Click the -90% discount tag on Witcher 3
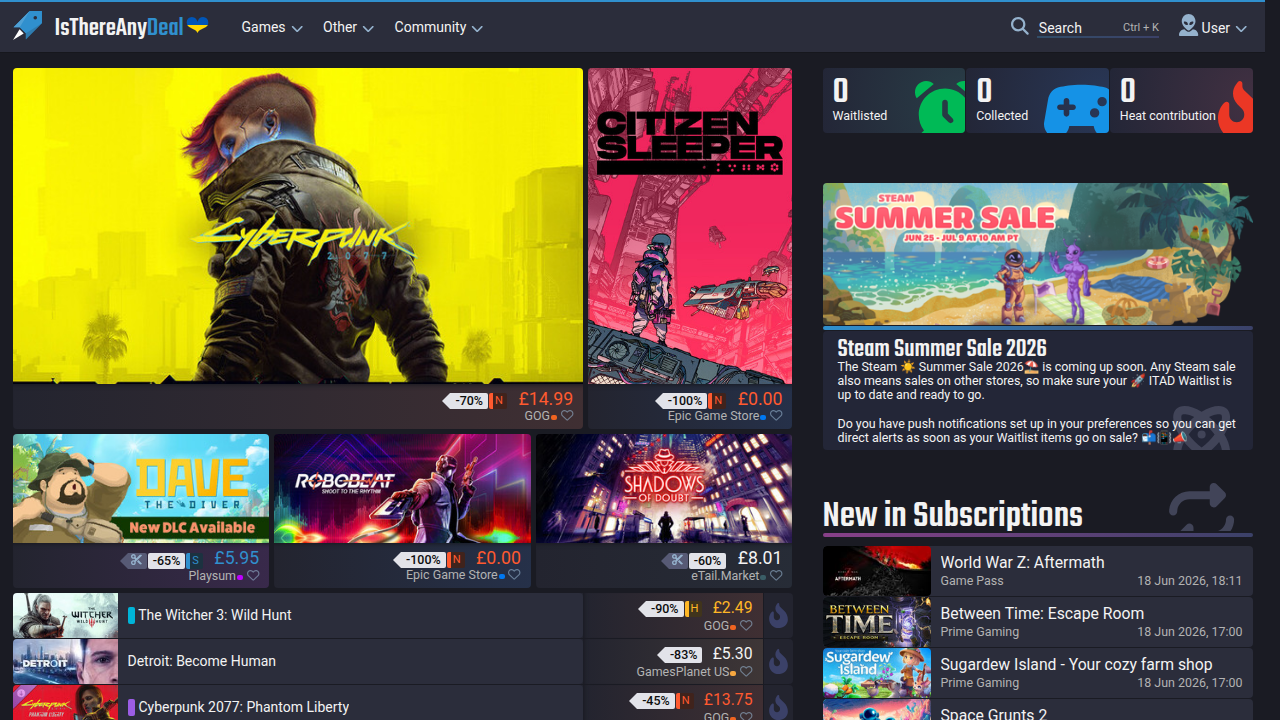 (x=660, y=608)
